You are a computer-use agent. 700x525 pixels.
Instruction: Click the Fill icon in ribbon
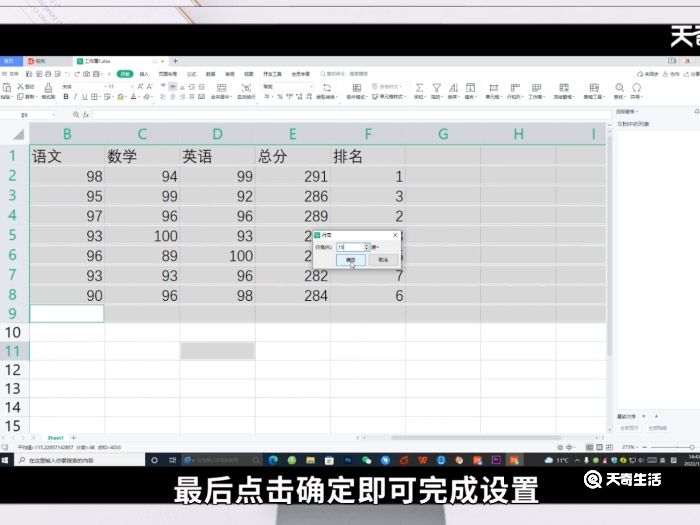tap(471, 88)
